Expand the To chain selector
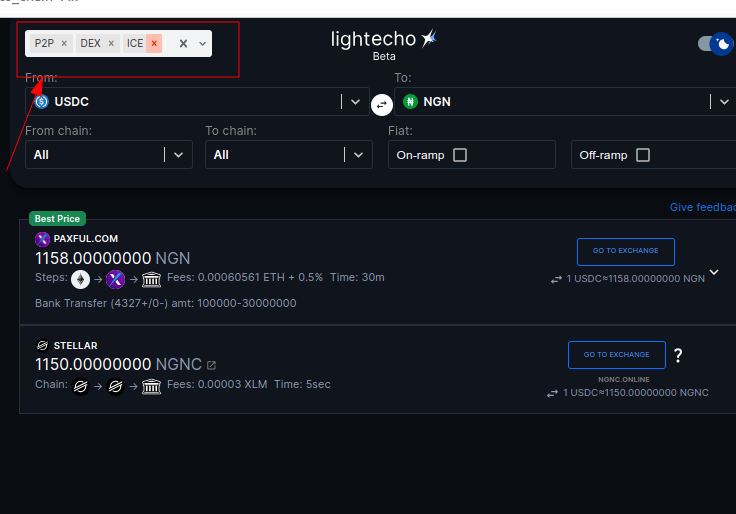Image resolution: width=736 pixels, height=514 pixels. [x=289, y=154]
